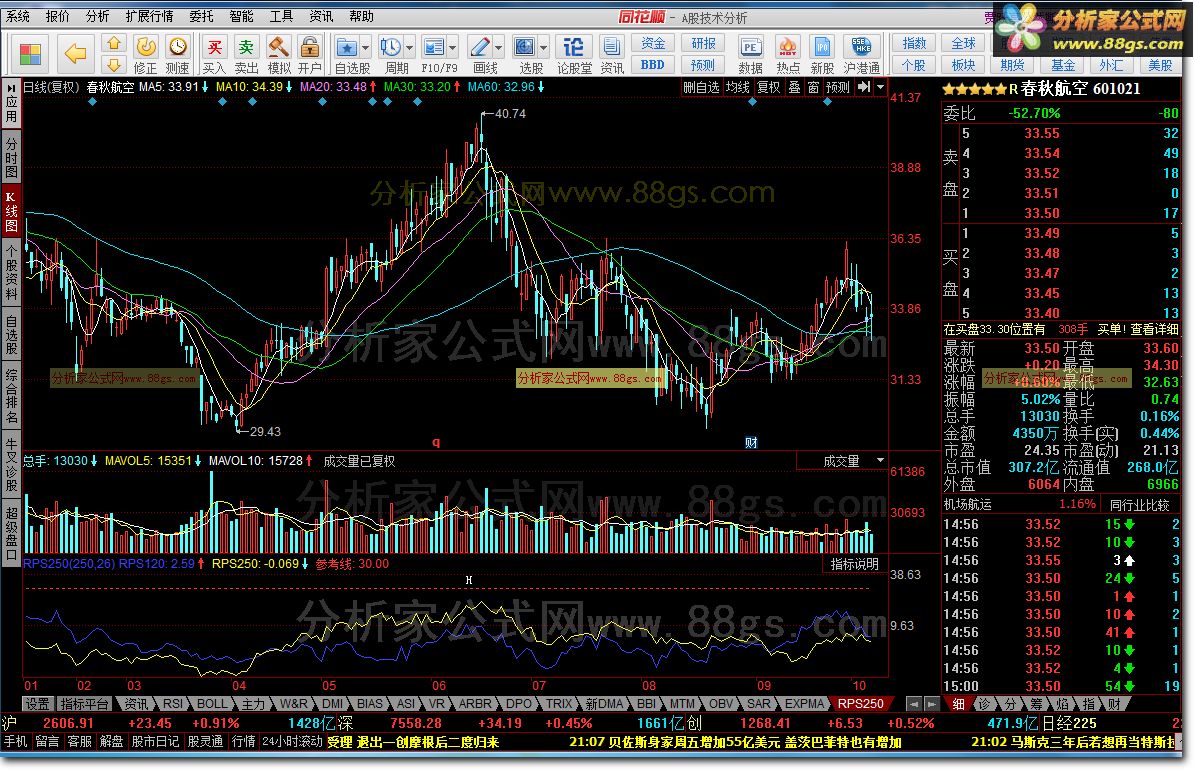The width and height of the screenshot is (1195, 770).
Task: Open the 测速 speed test tool
Action: (x=178, y=55)
